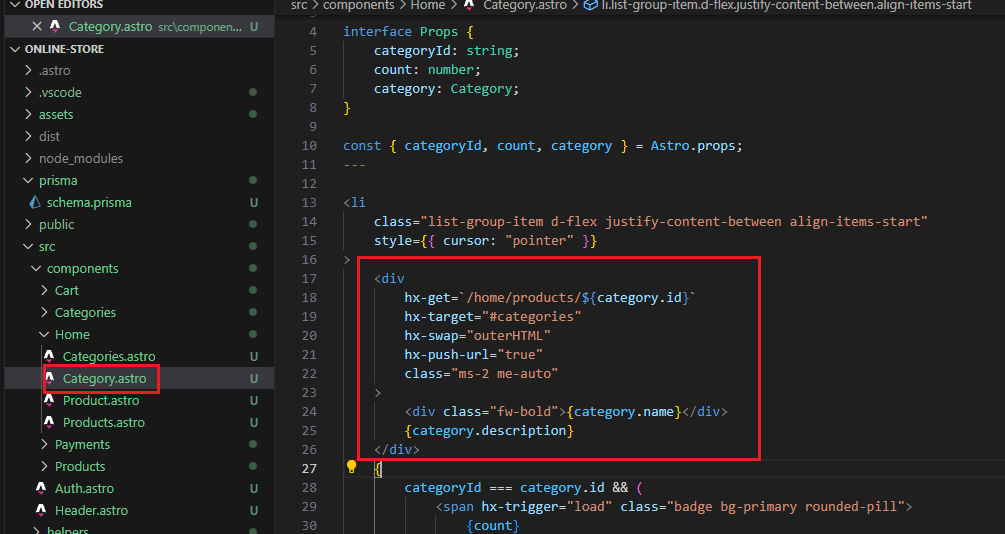Click Astro icon beside Categories.astro

coord(49,356)
